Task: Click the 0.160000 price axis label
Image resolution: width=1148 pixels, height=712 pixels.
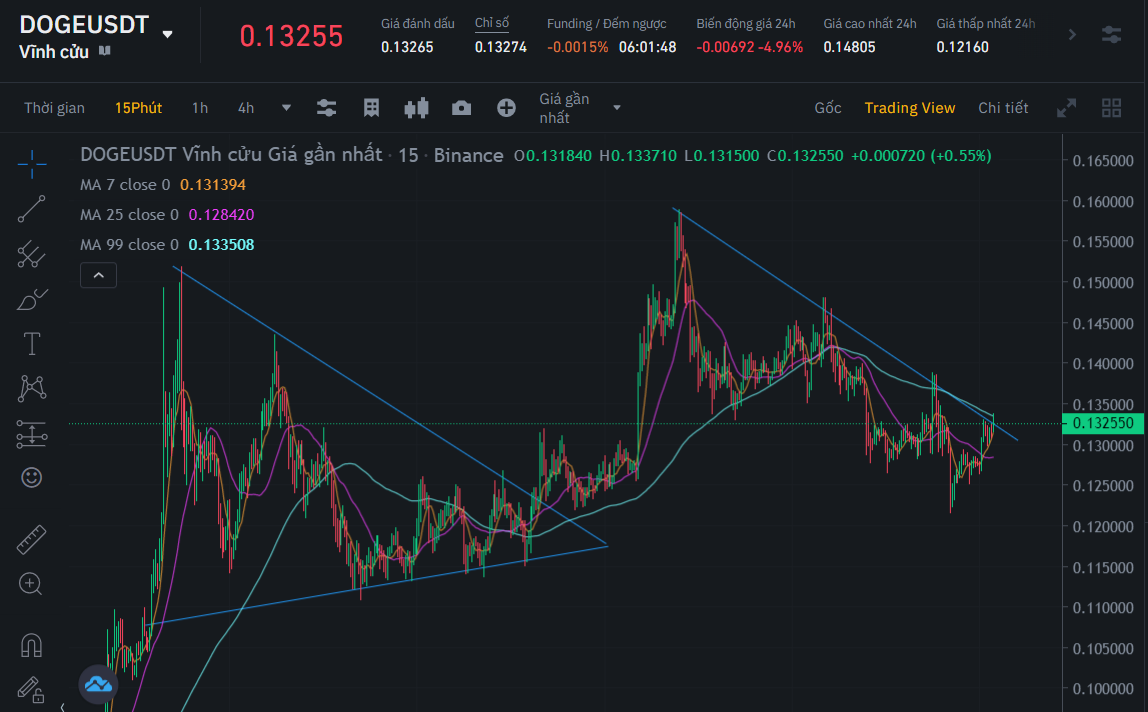Action: [1103, 201]
